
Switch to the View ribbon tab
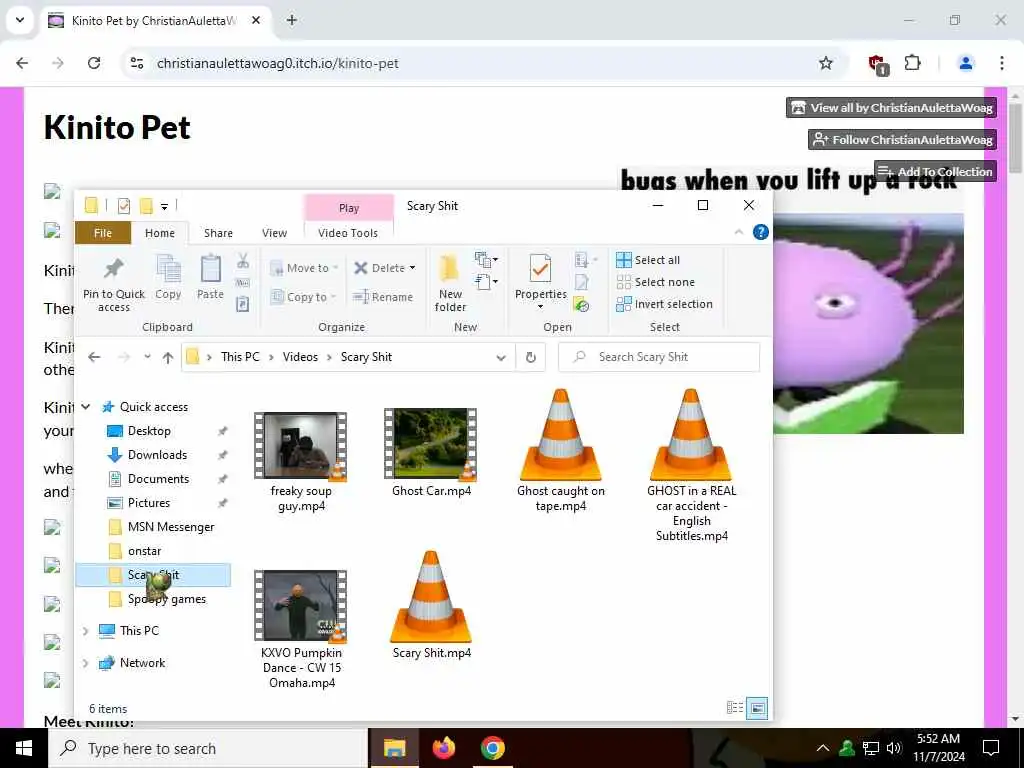(x=274, y=233)
